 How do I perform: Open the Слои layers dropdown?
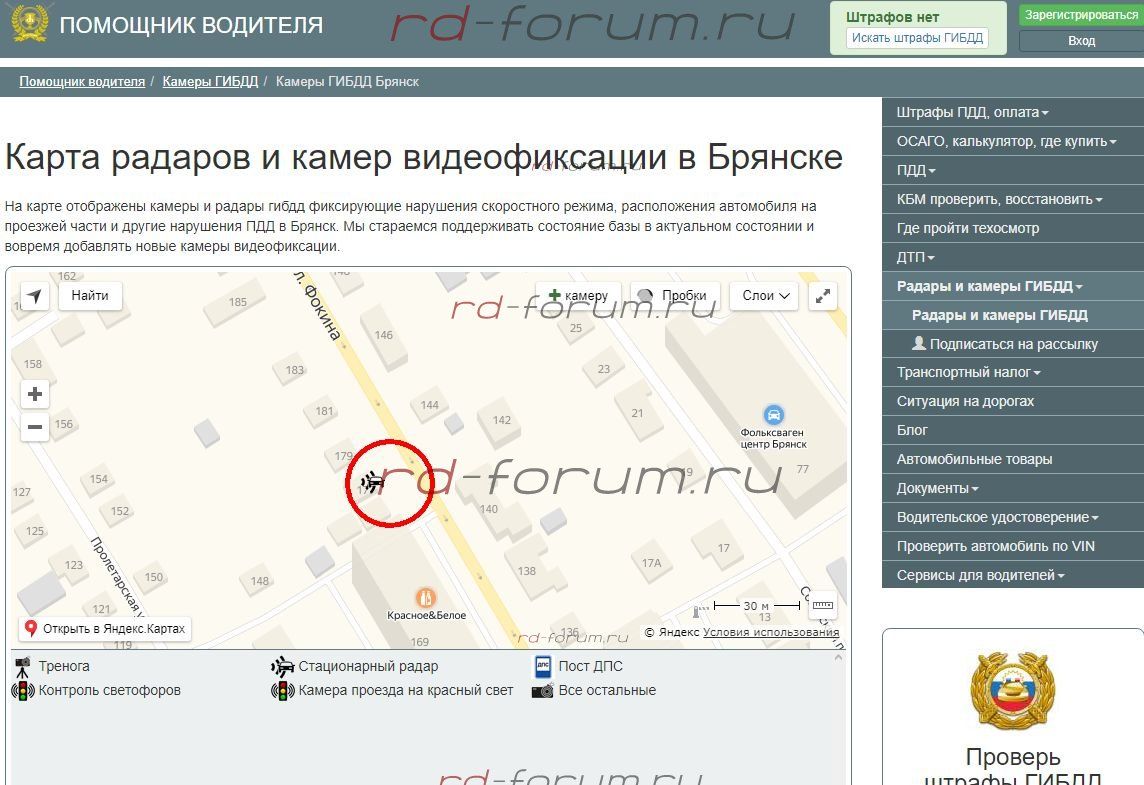click(x=765, y=296)
